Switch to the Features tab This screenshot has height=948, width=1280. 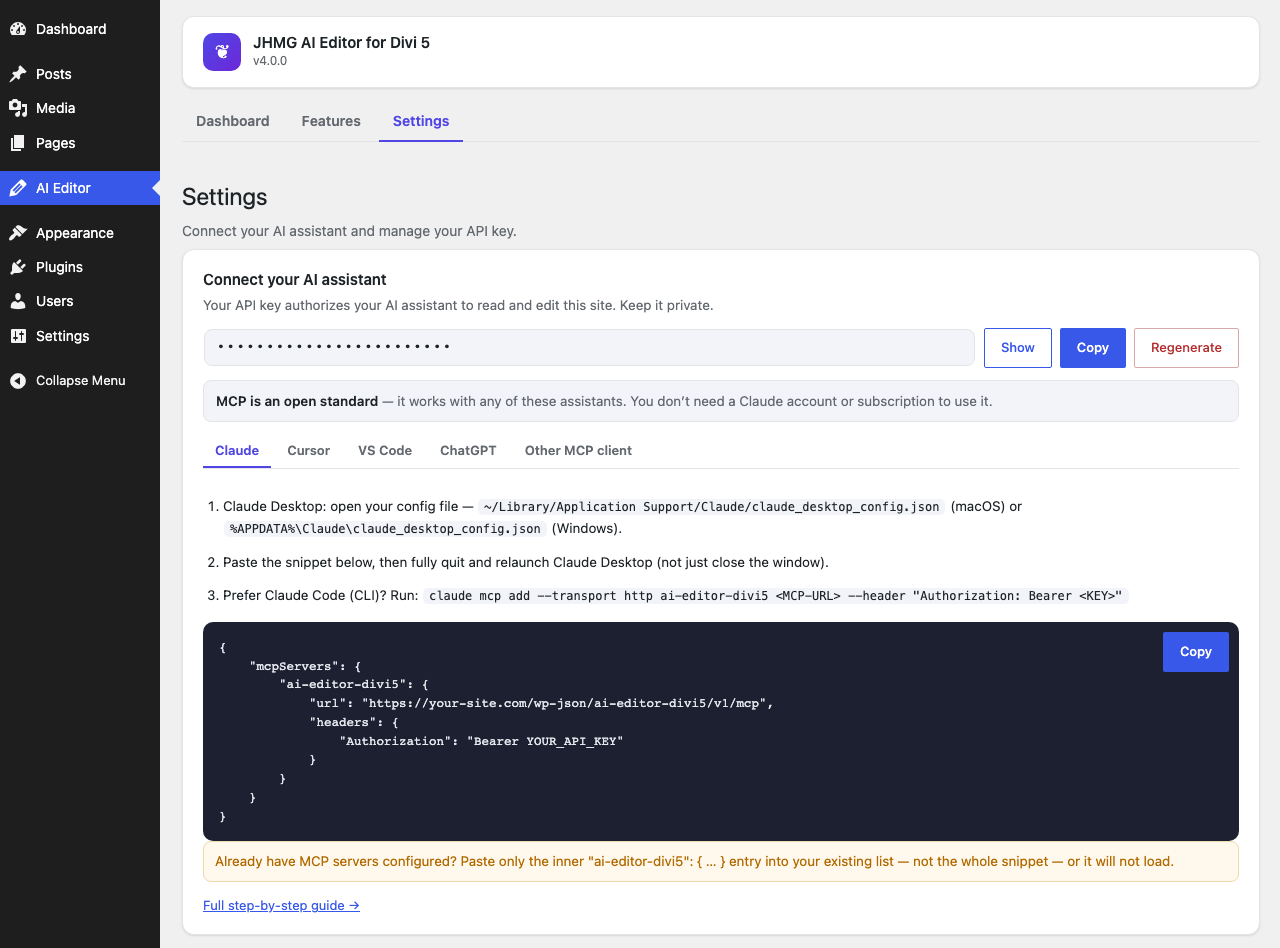(x=331, y=121)
